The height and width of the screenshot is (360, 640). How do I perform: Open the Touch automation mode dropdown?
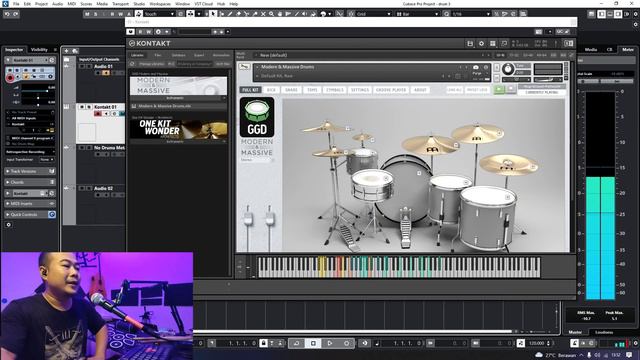pyautogui.click(x=159, y=14)
